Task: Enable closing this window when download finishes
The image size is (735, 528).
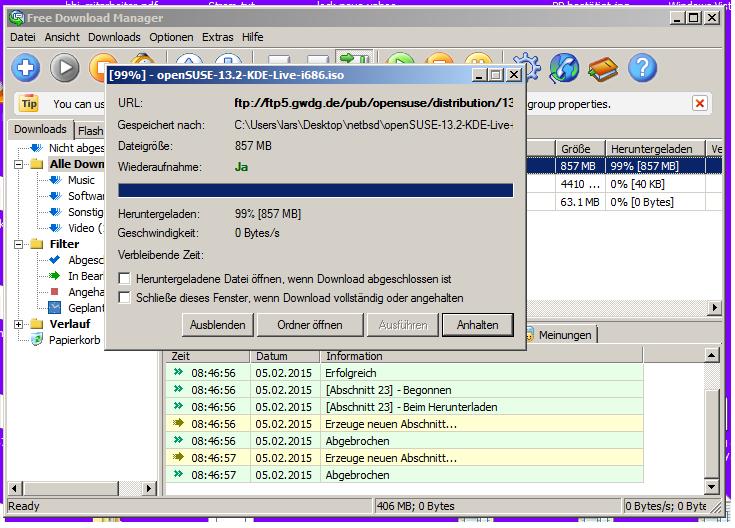Action: (x=124, y=298)
